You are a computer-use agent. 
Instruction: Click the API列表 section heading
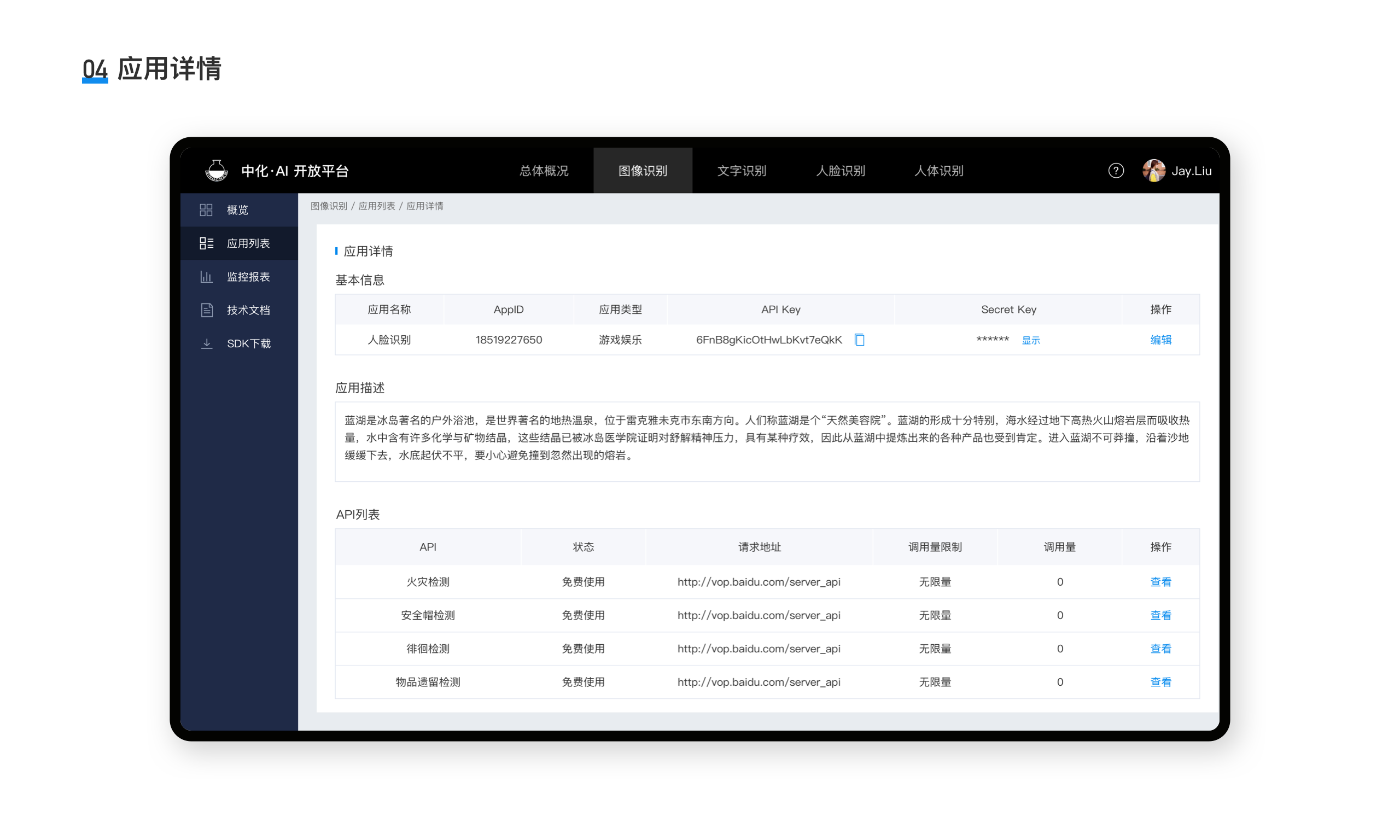tap(358, 515)
